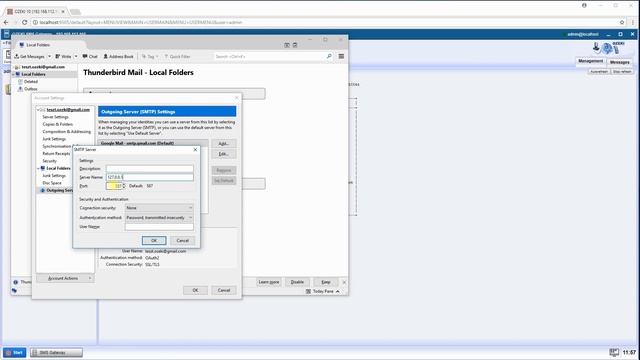This screenshot has height=360, width=640.
Task: Click in the User Name field
Action: (159, 227)
